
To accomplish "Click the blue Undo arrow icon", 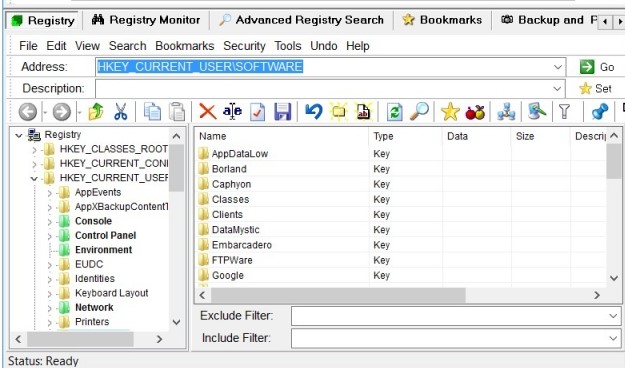I will point(314,112).
